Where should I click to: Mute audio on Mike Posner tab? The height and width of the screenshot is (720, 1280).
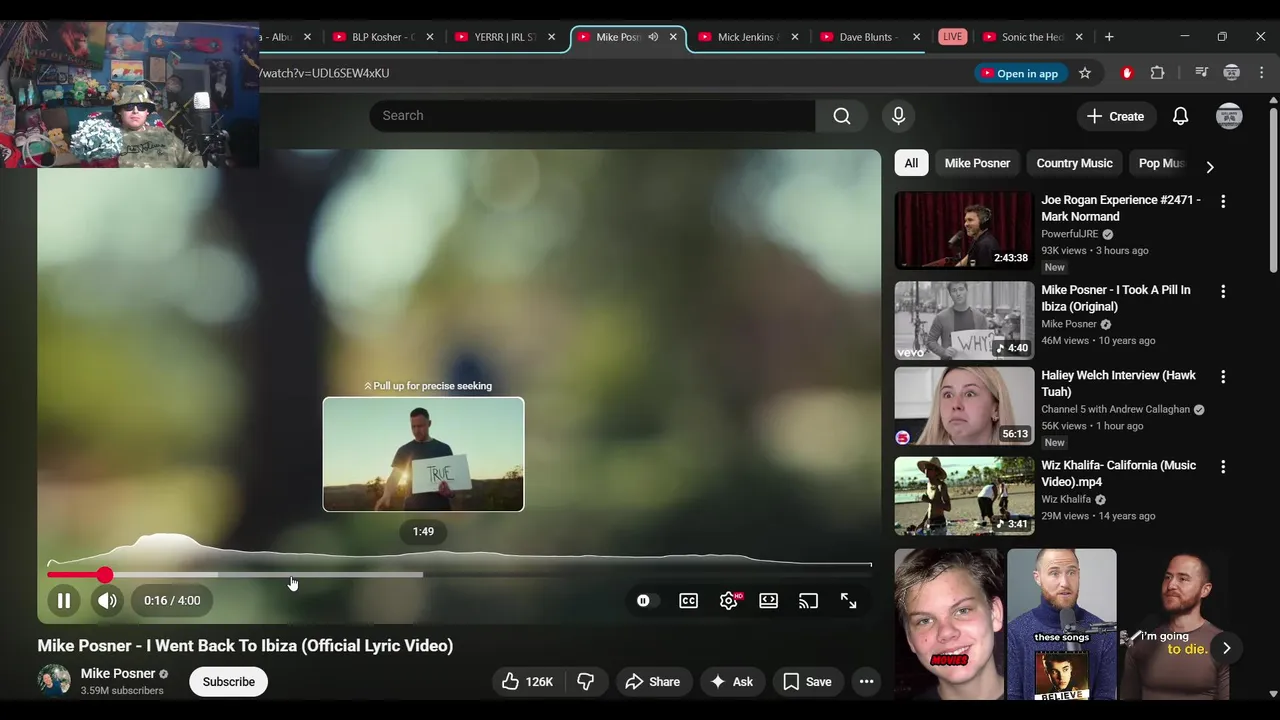pyautogui.click(x=653, y=37)
